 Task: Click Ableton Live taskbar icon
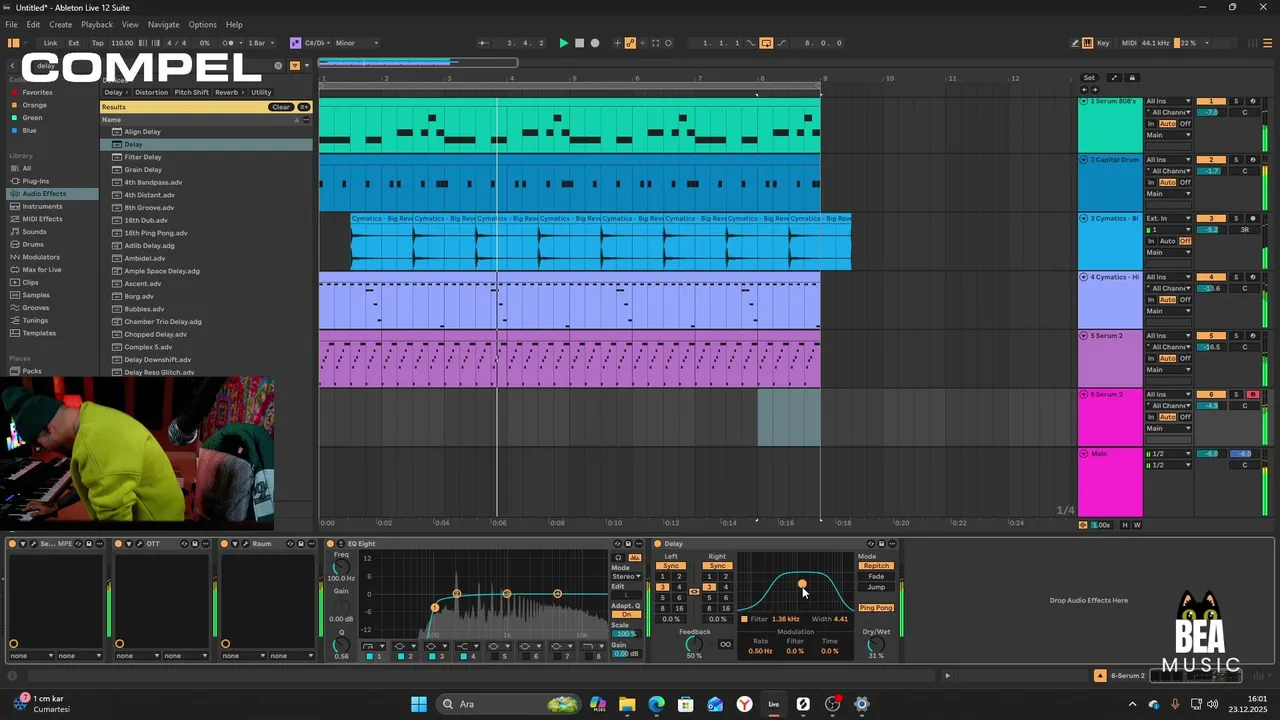(x=774, y=704)
